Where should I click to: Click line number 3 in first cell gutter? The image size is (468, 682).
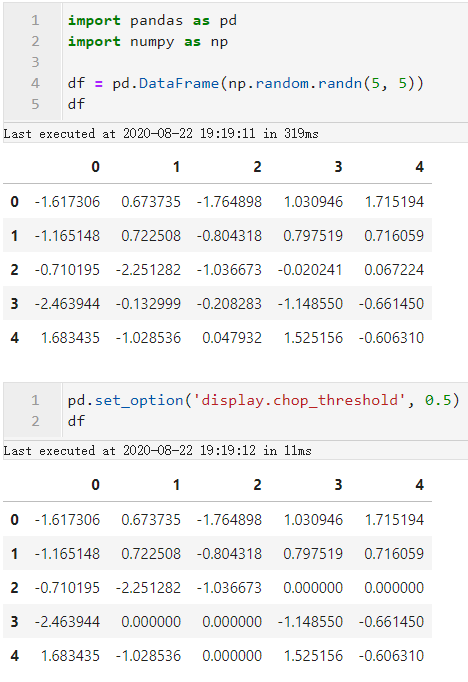[35, 62]
